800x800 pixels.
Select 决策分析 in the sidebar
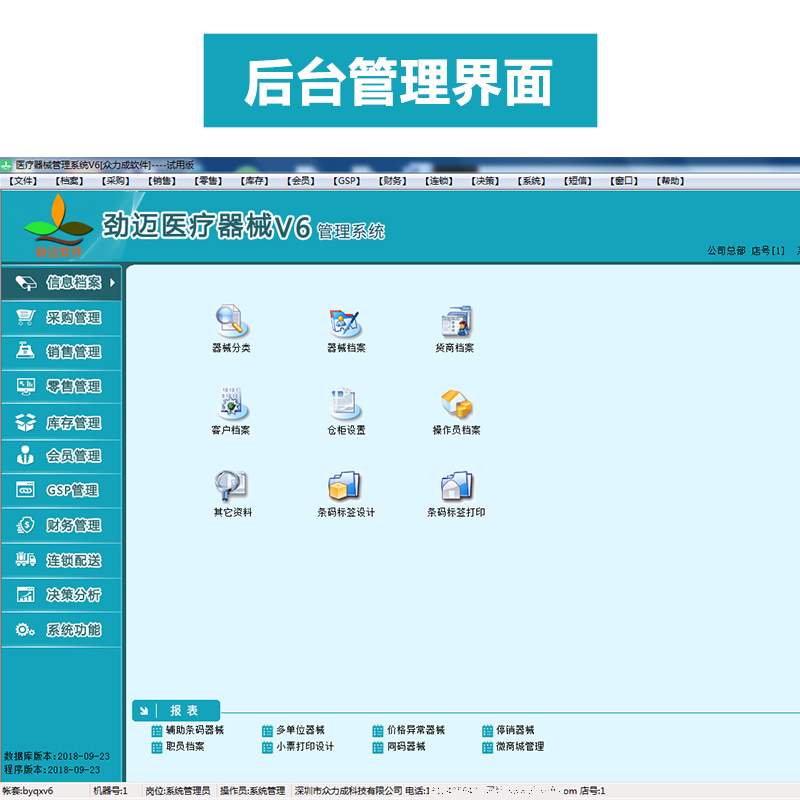click(x=61, y=595)
